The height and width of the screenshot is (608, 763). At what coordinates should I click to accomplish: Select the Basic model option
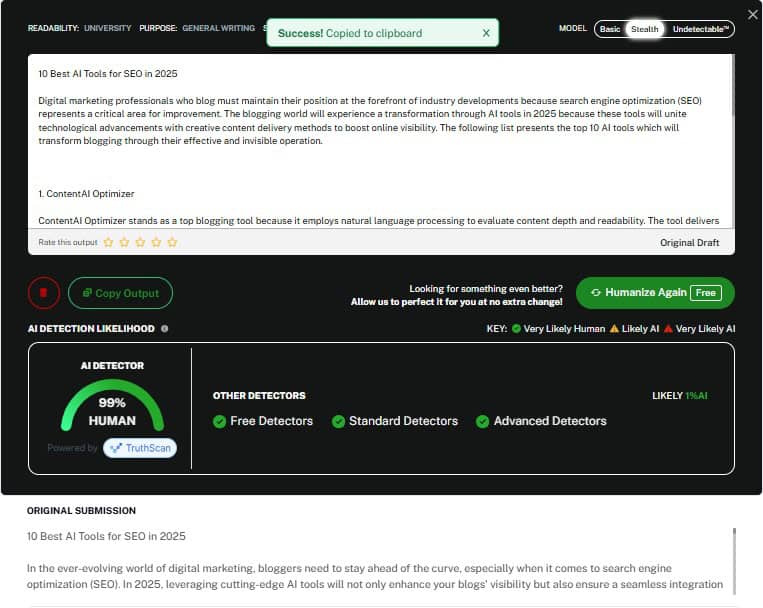[610, 29]
